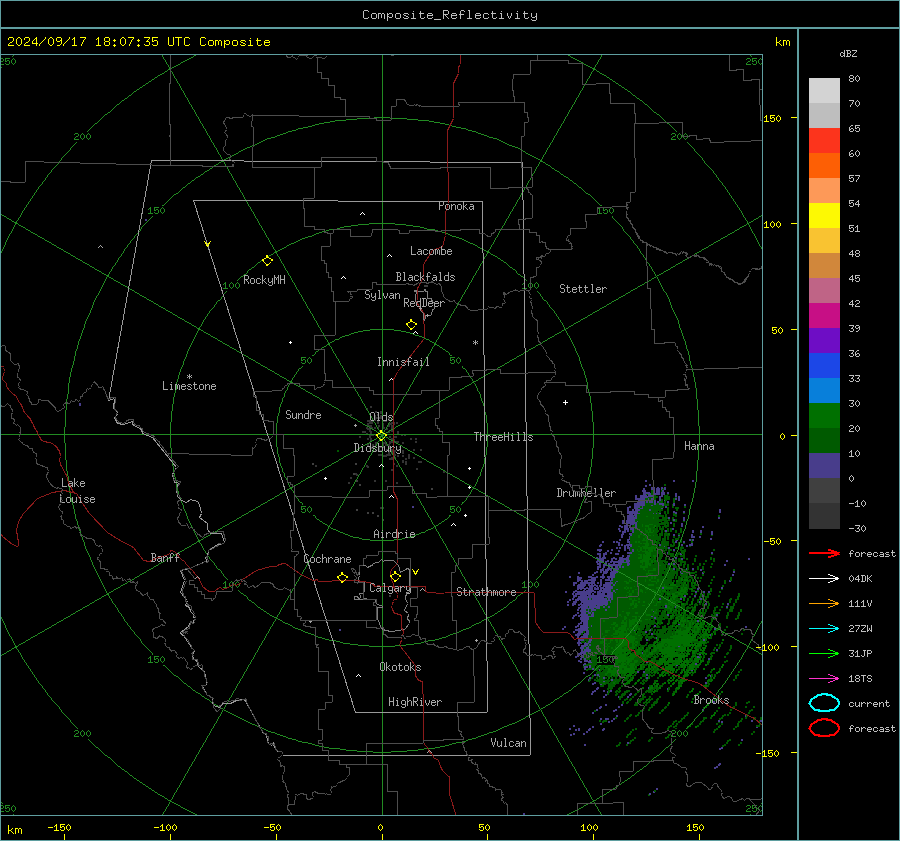This screenshot has width=900, height=841.
Task: Click the Blackfalds town label
Action: [425, 277]
